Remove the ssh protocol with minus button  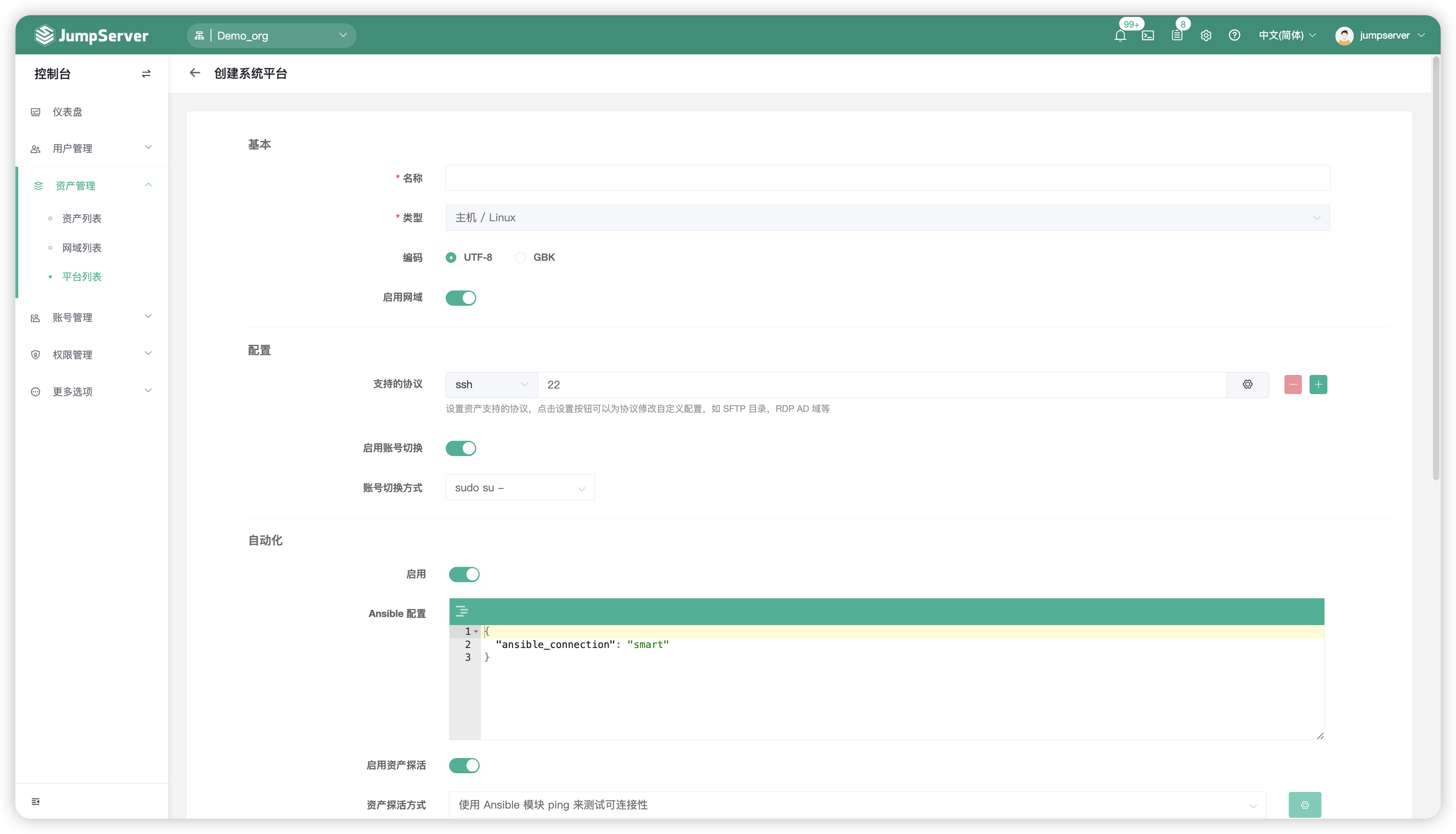[x=1293, y=384]
